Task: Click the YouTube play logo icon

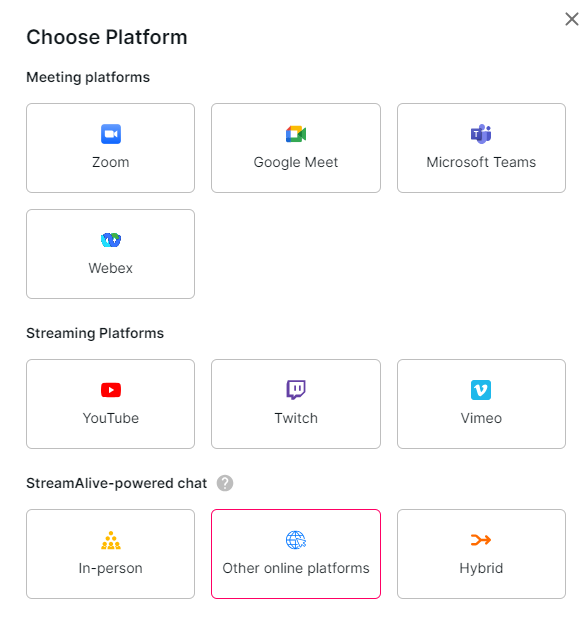Action: tap(111, 390)
